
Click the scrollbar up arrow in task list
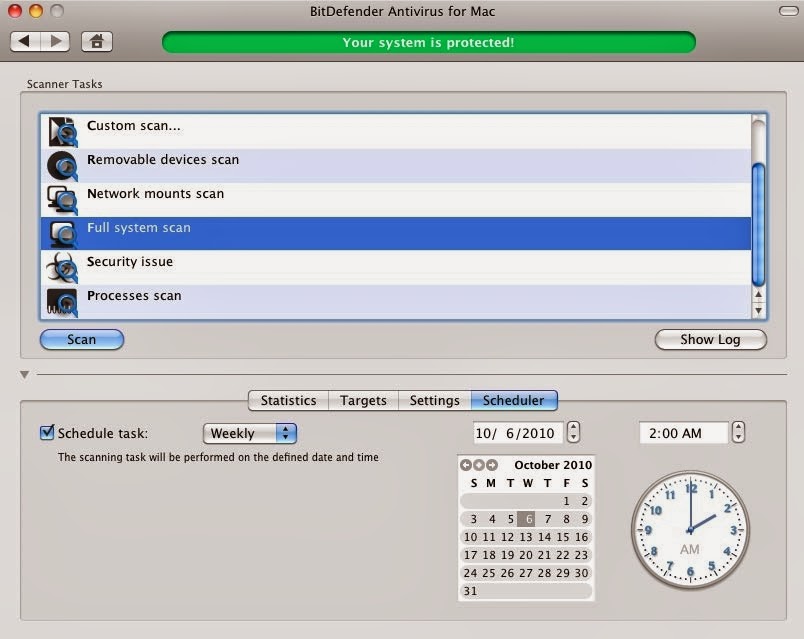coord(758,295)
